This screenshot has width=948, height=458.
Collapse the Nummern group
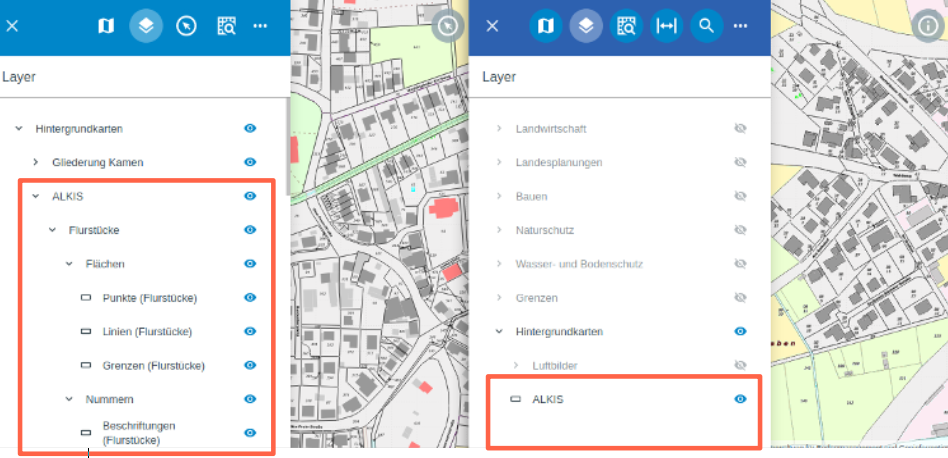click(69, 399)
